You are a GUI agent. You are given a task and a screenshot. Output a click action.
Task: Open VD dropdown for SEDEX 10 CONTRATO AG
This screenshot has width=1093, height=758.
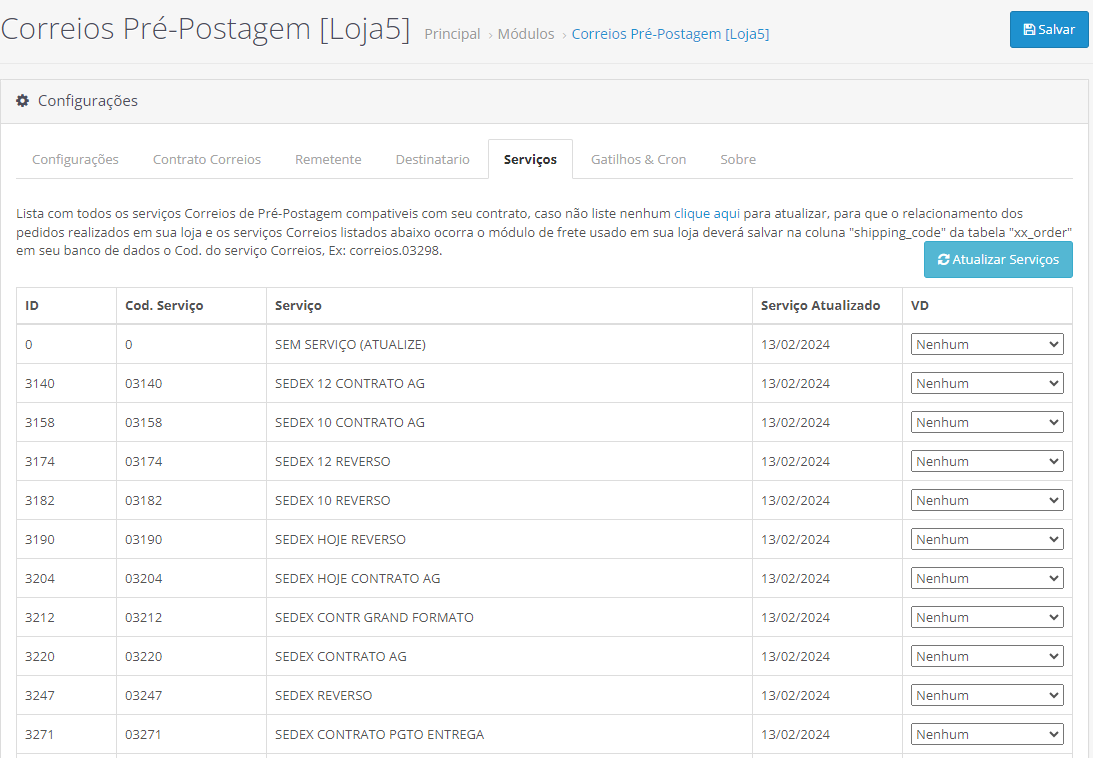987,422
